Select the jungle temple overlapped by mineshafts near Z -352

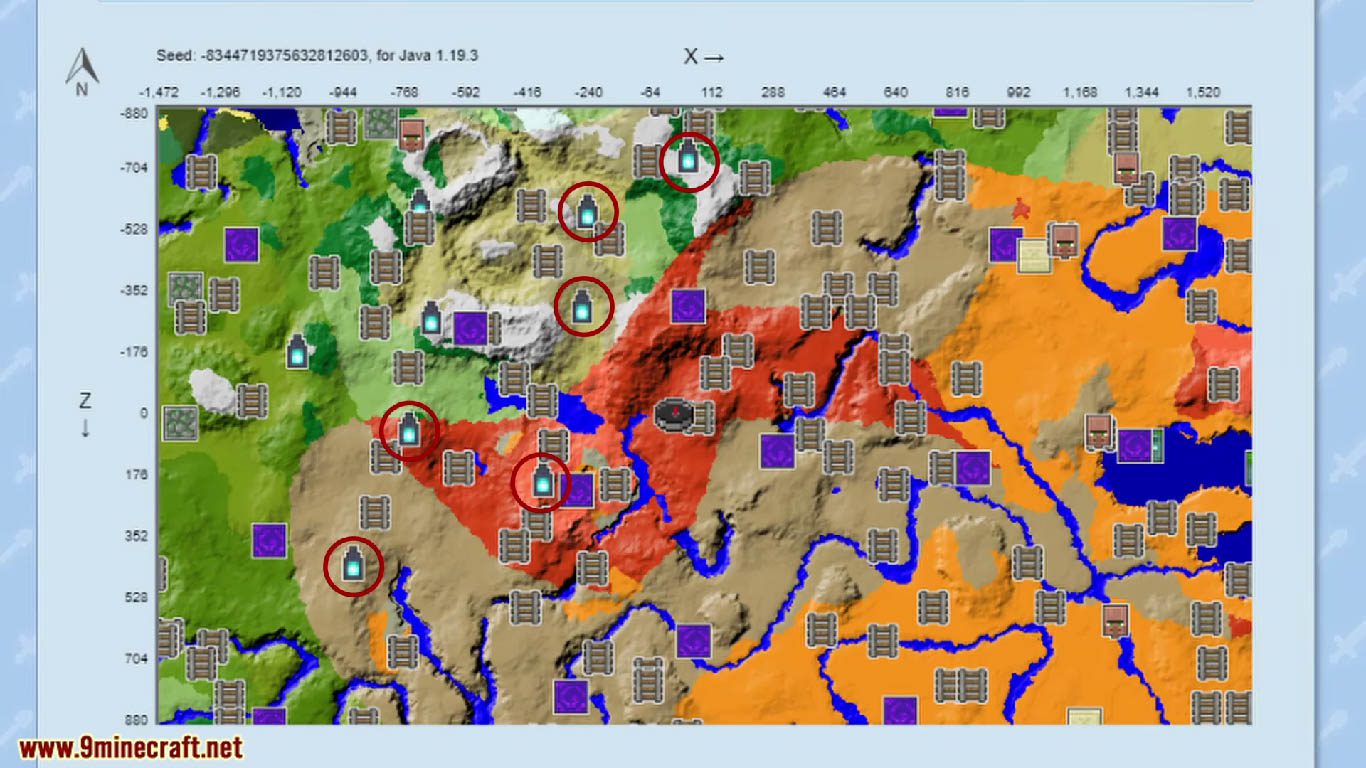(x=186, y=289)
